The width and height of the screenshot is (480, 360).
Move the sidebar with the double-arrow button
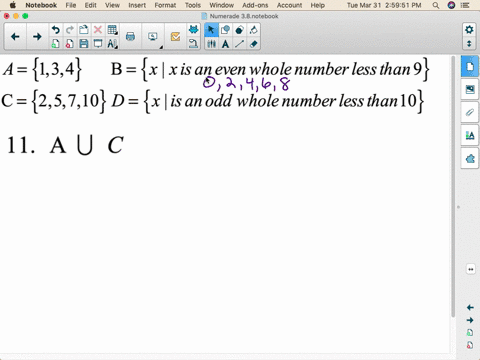click(x=470, y=269)
